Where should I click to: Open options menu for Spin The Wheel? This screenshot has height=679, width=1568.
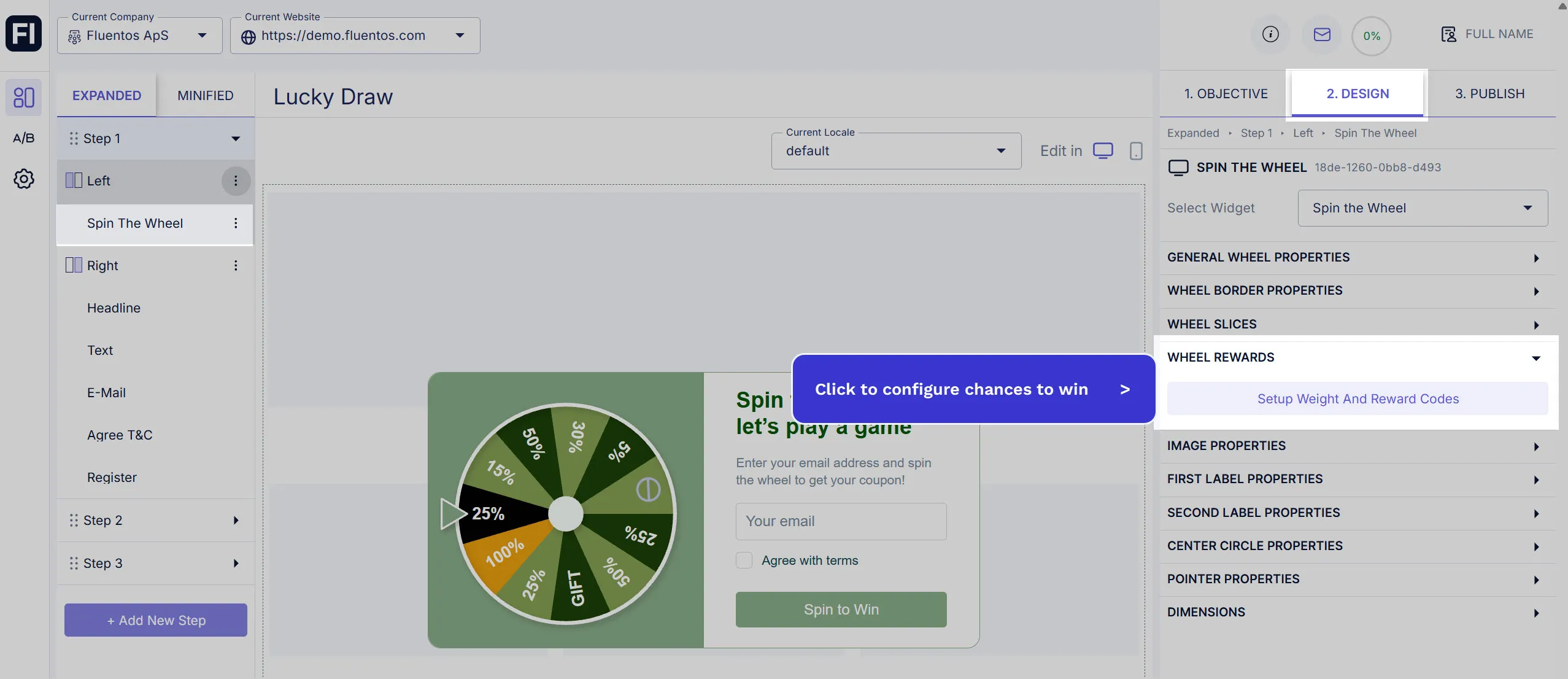pos(236,223)
